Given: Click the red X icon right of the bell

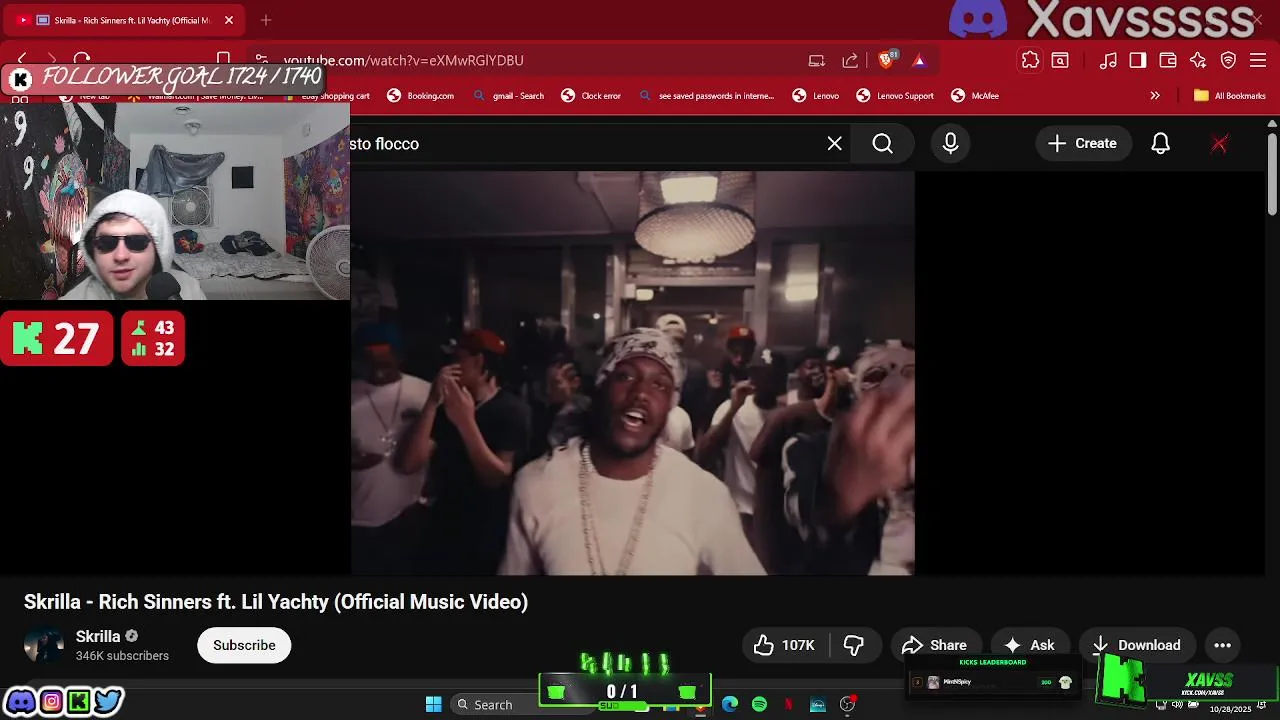Looking at the screenshot, I should (1219, 144).
